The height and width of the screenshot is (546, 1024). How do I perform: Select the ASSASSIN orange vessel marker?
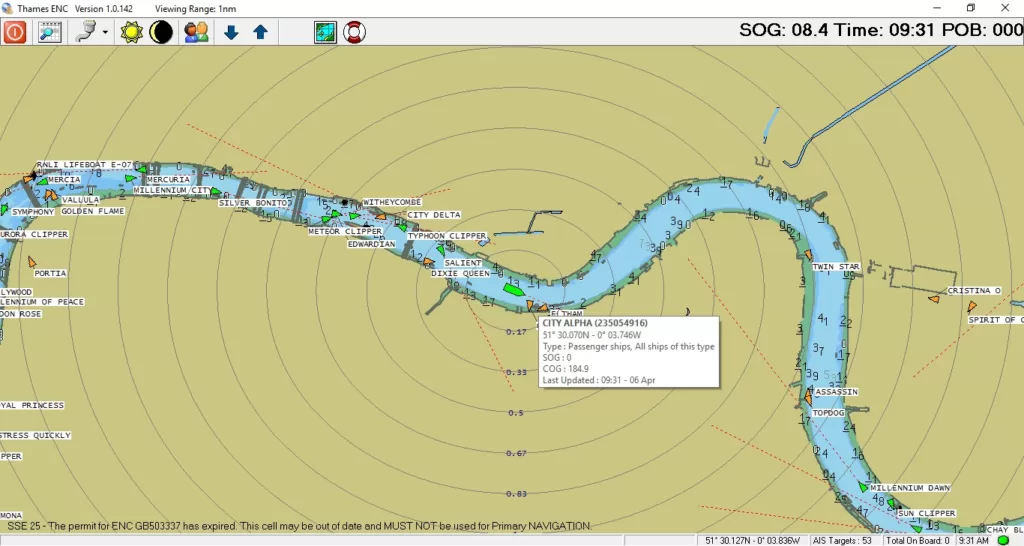[x=808, y=396]
